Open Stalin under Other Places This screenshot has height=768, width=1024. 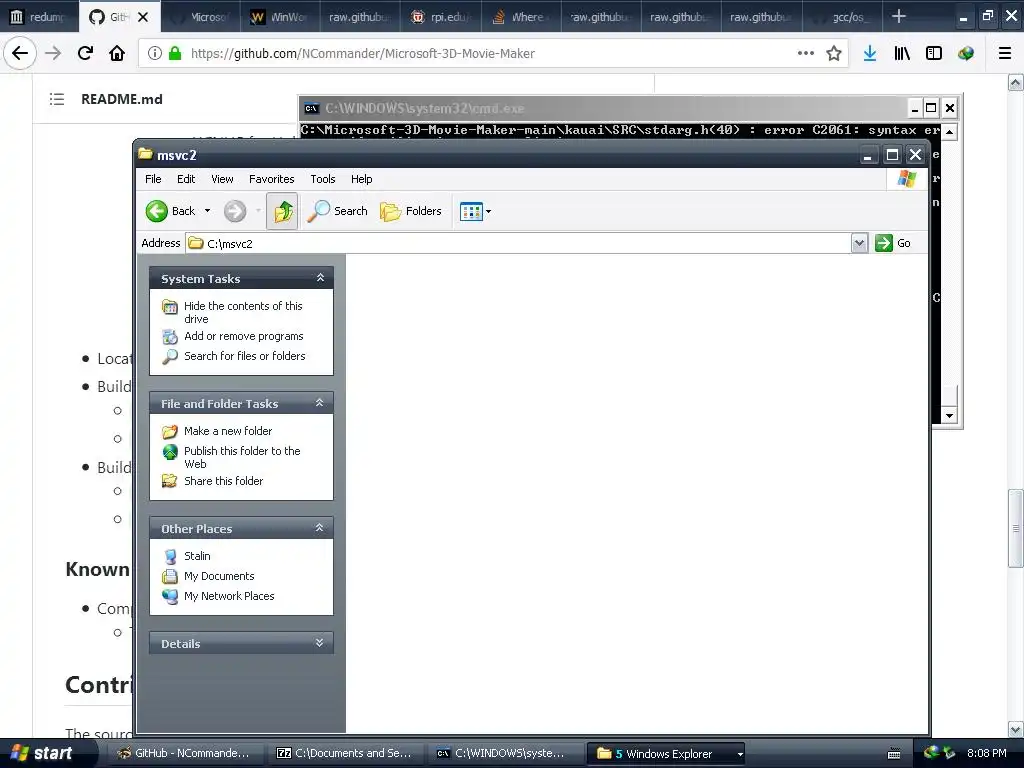[197, 556]
